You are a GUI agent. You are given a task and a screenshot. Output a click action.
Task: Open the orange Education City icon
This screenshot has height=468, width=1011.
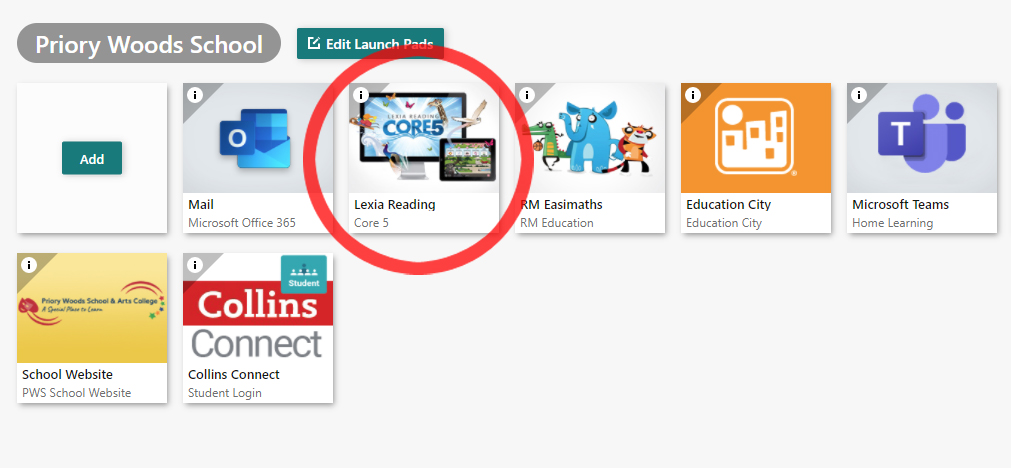pyautogui.click(x=756, y=138)
